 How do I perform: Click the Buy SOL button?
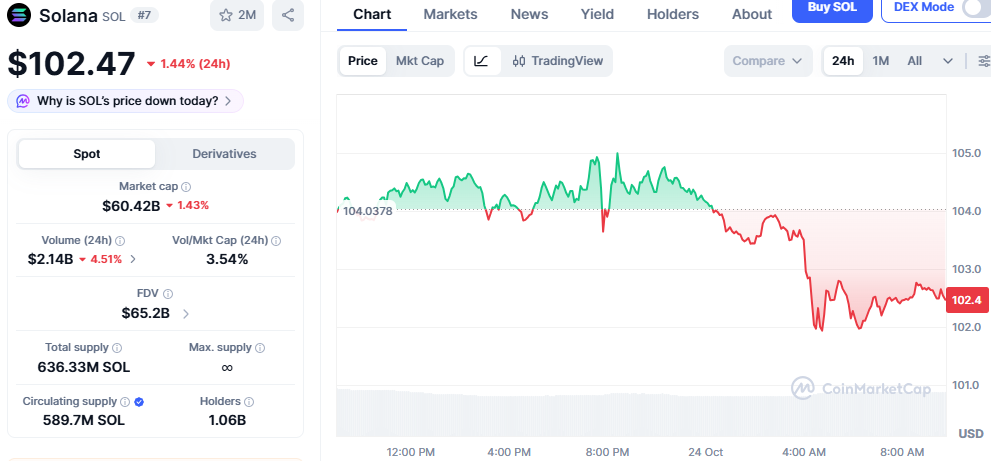point(832,9)
